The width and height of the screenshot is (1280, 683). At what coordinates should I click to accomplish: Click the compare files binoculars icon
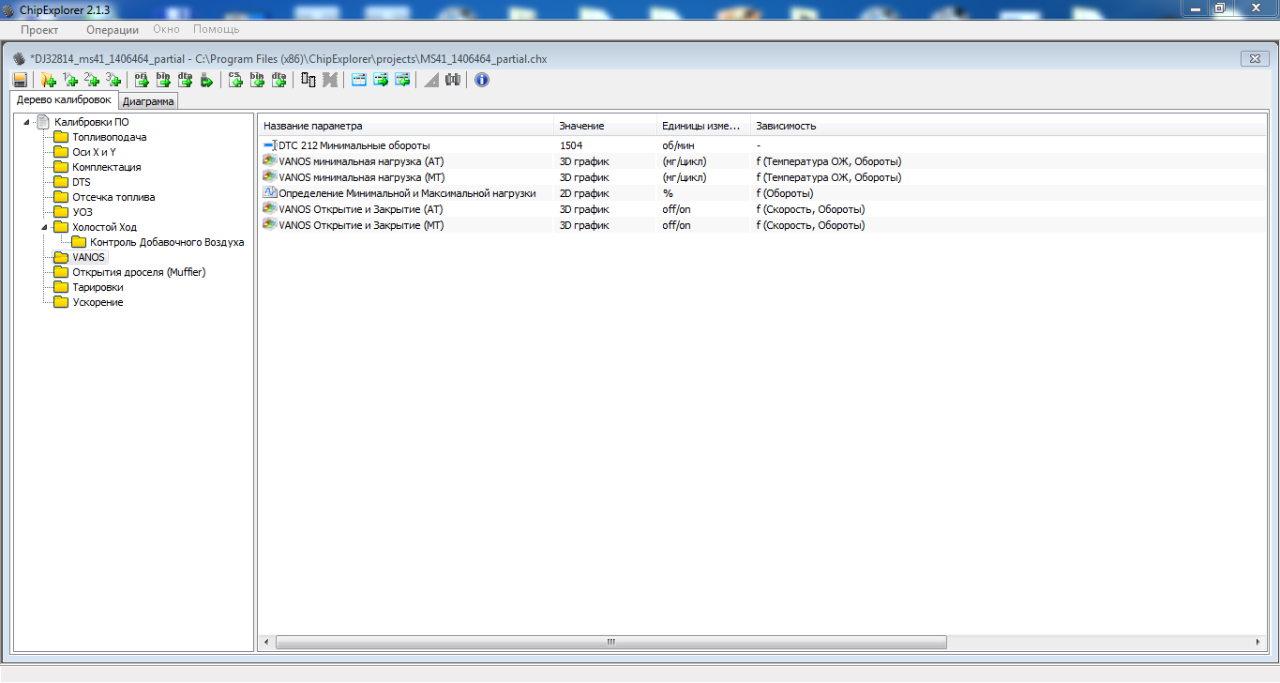[453, 80]
